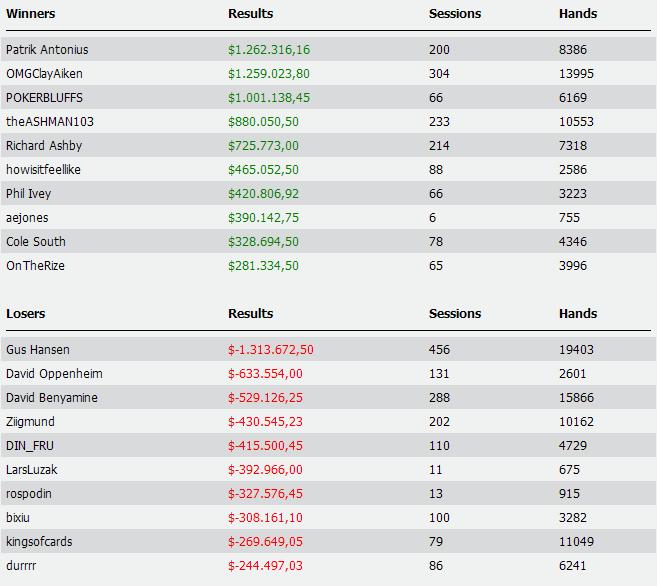The height and width of the screenshot is (586, 657).
Task: Select the OMGClayAiken row
Action: tap(328, 73)
